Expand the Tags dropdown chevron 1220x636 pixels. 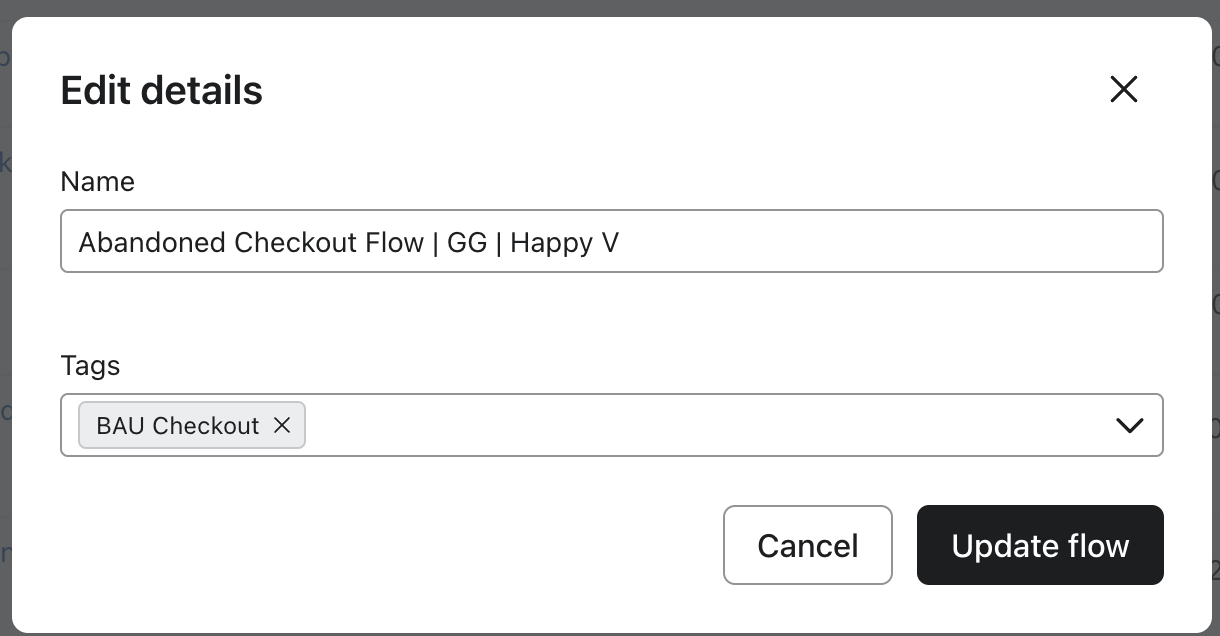pyautogui.click(x=1129, y=425)
